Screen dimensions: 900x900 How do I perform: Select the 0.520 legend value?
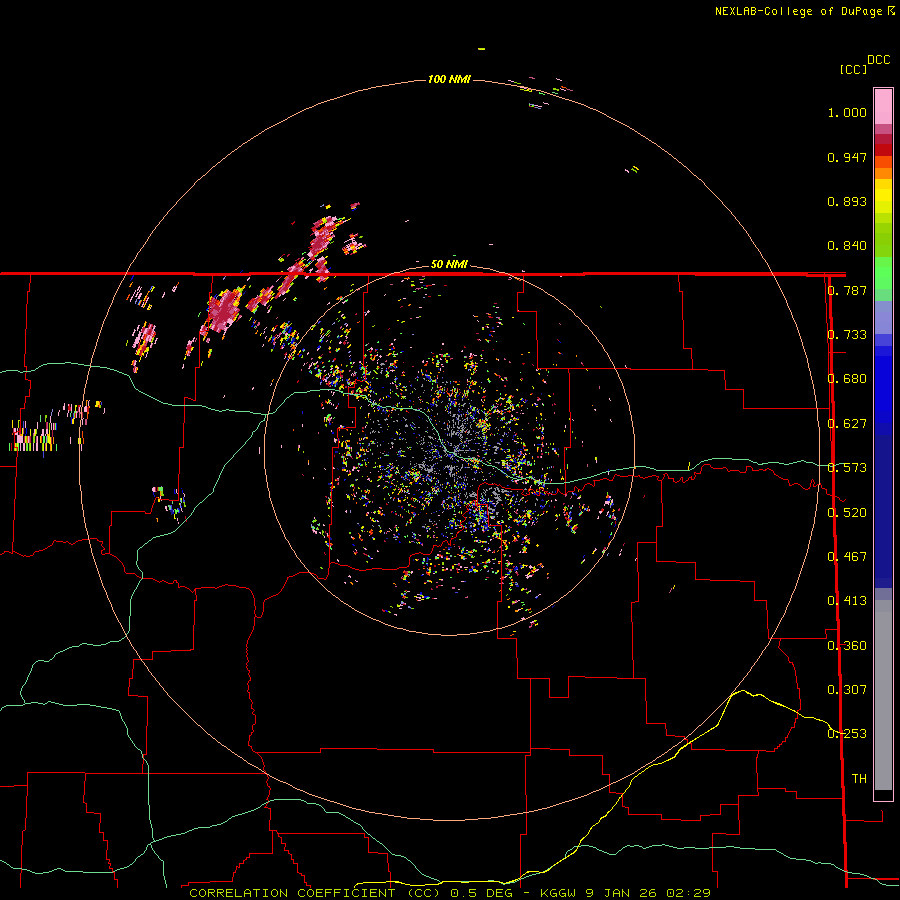(x=847, y=513)
